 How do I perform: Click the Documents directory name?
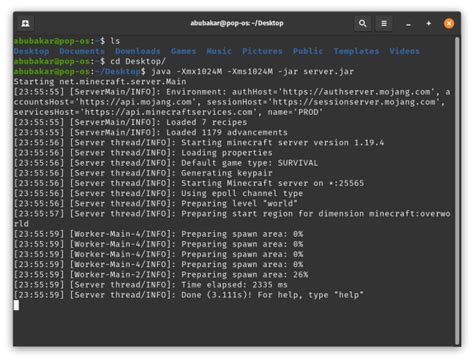[82, 51]
